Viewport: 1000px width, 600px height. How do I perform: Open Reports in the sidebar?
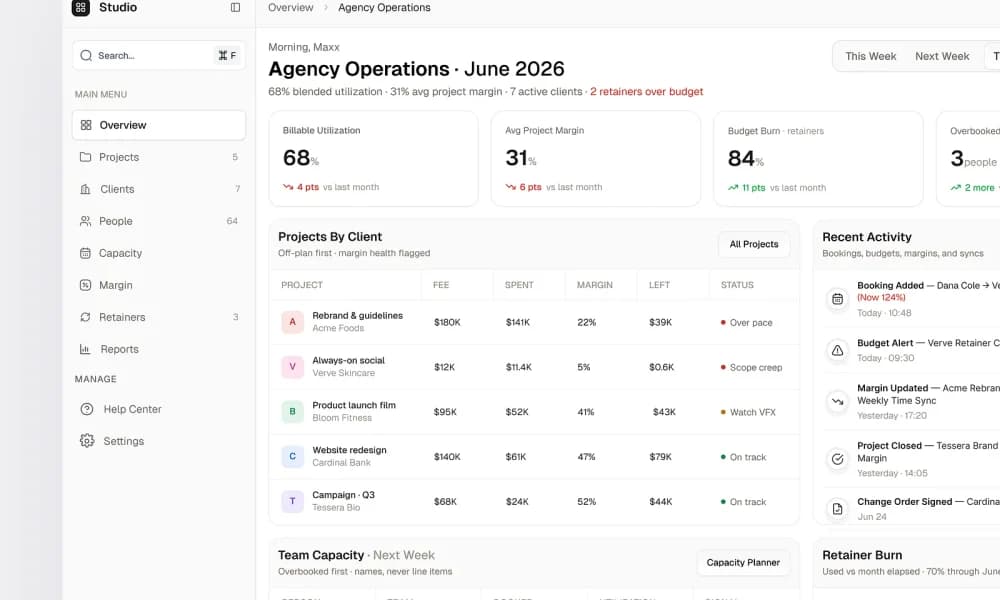[x=159, y=349]
